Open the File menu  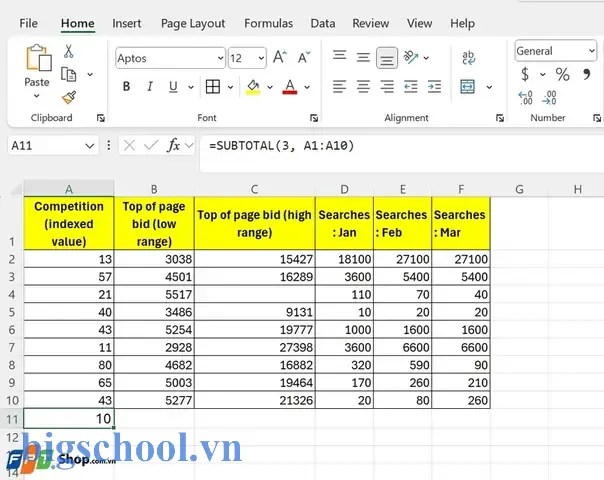tap(29, 23)
